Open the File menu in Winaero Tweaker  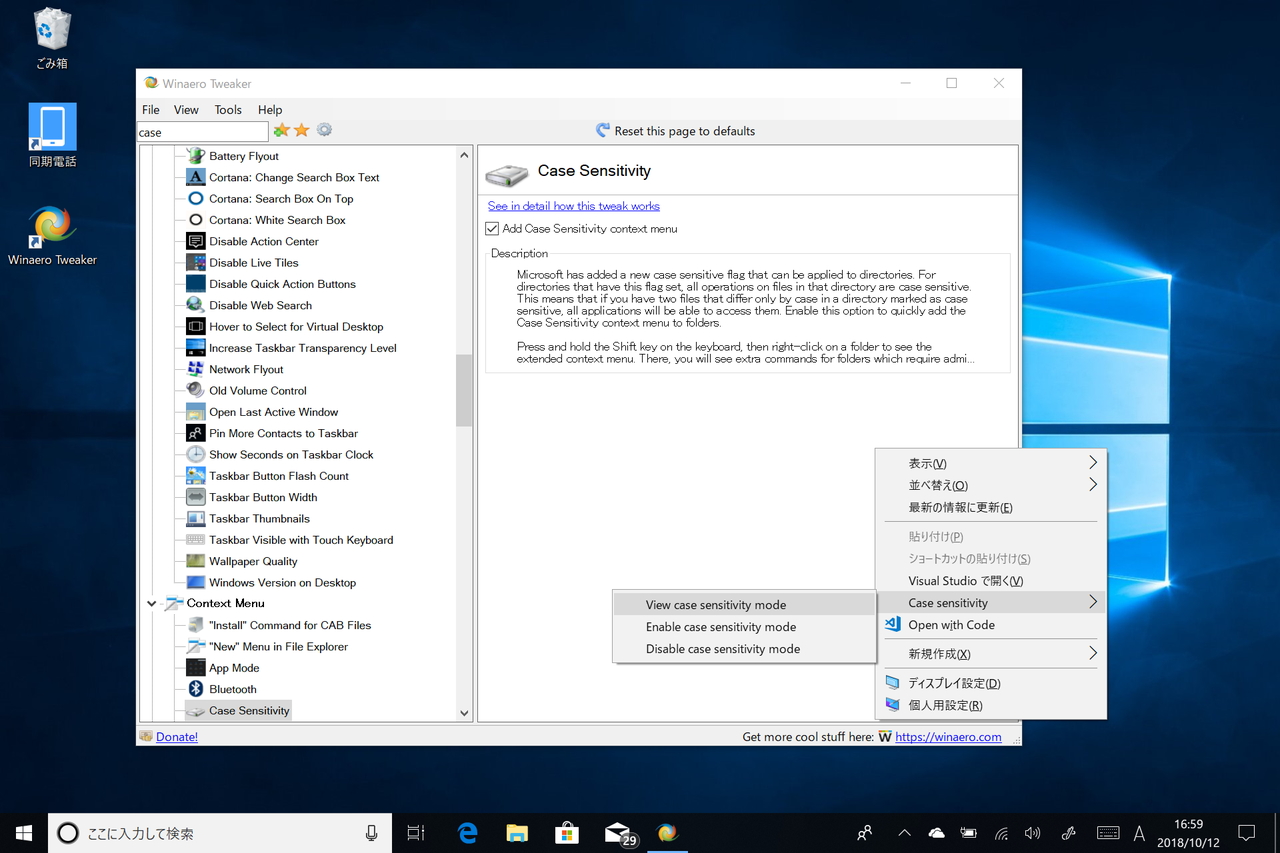point(151,110)
